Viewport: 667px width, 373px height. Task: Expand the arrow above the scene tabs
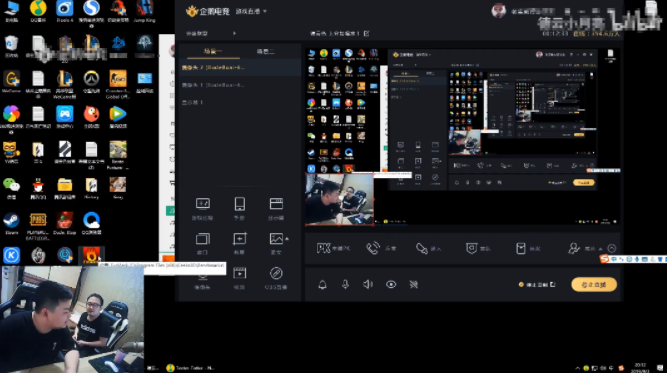tap(234, 33)
